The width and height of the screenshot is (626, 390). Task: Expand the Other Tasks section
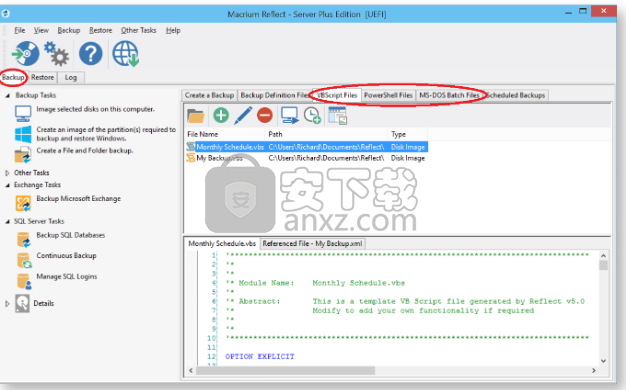pyautogui.click(x=7, y=173)
